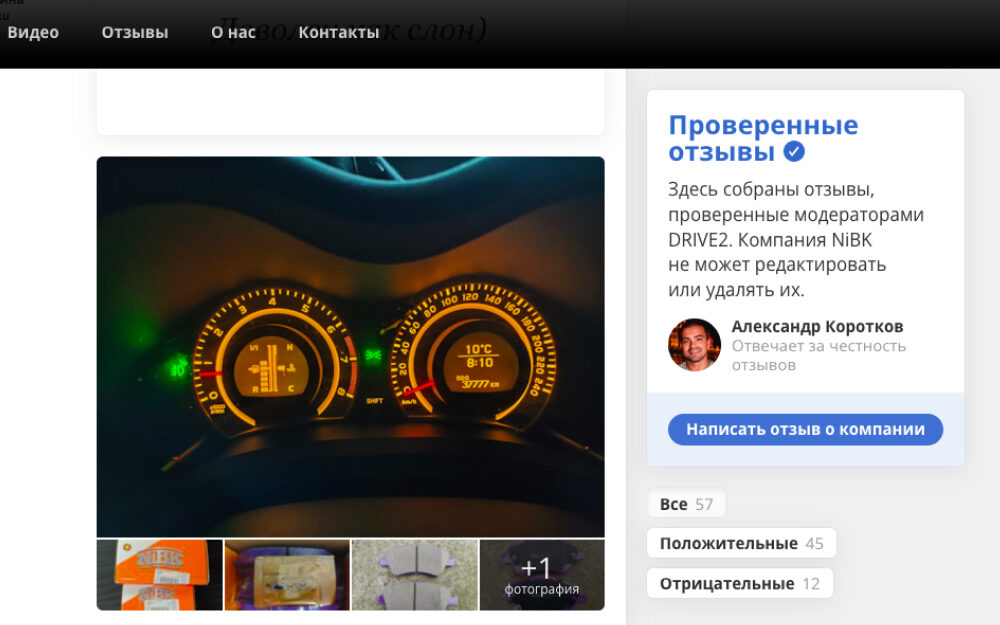Click the Александр Коротков name
The height and width of the screenshot is (625, 1000).
click(x=817, y=327)
